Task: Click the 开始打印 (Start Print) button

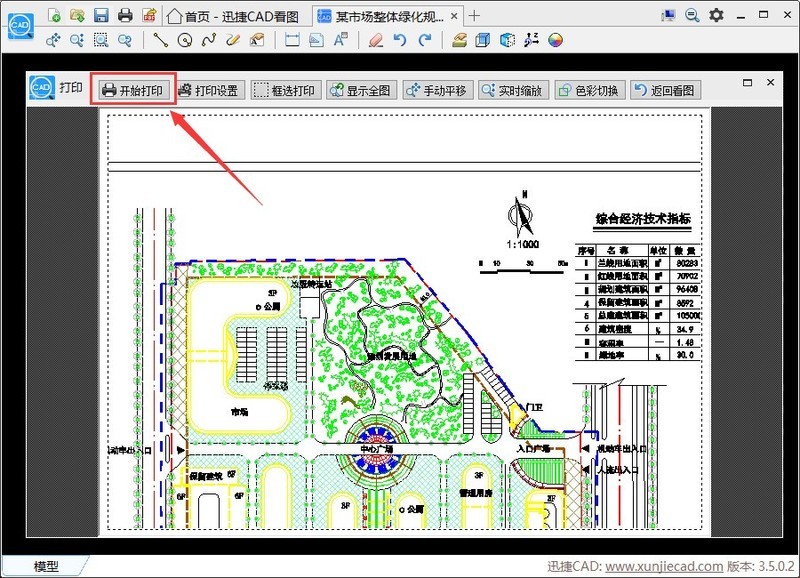Action: (x=133, y=90)
